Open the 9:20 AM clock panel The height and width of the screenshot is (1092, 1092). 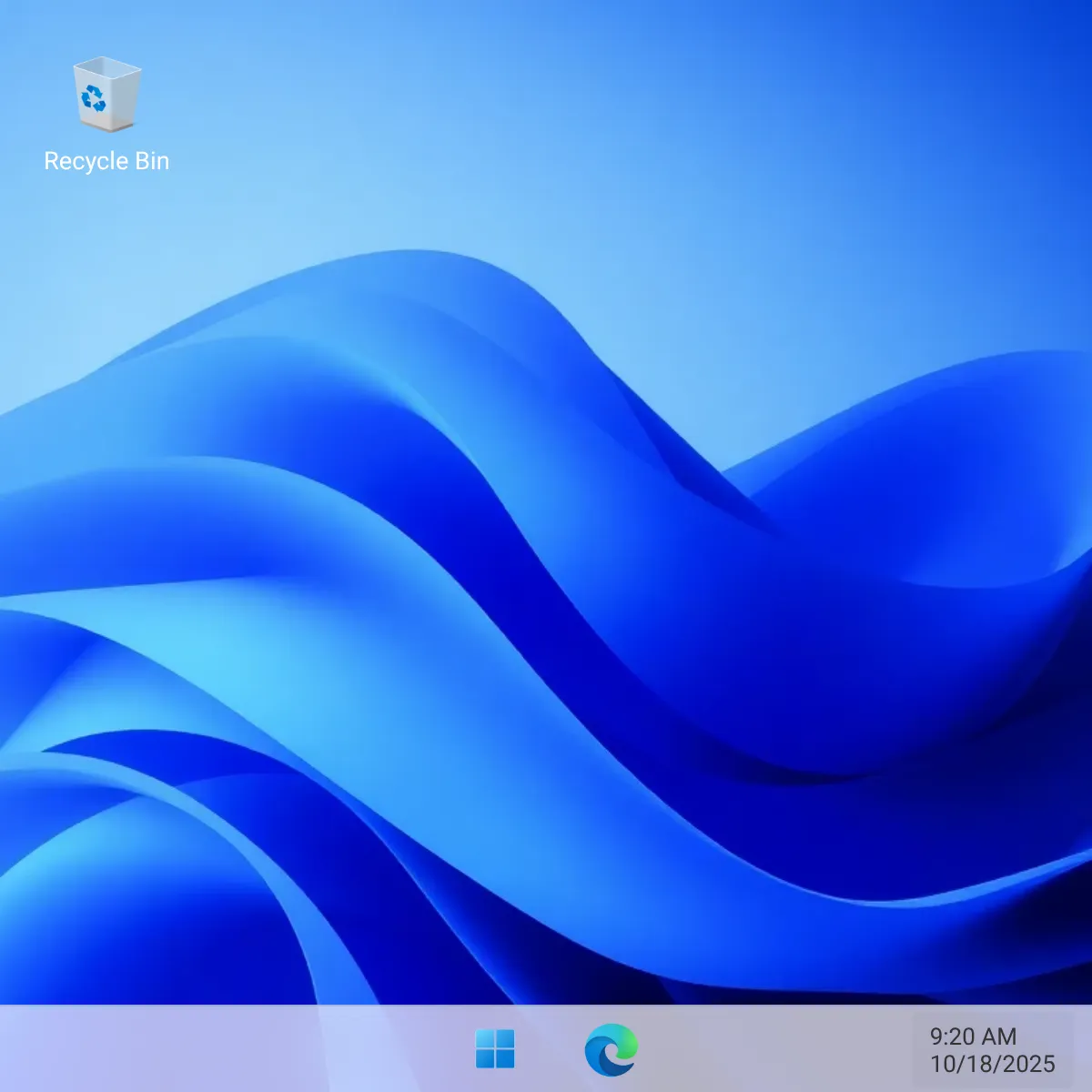993,1049
